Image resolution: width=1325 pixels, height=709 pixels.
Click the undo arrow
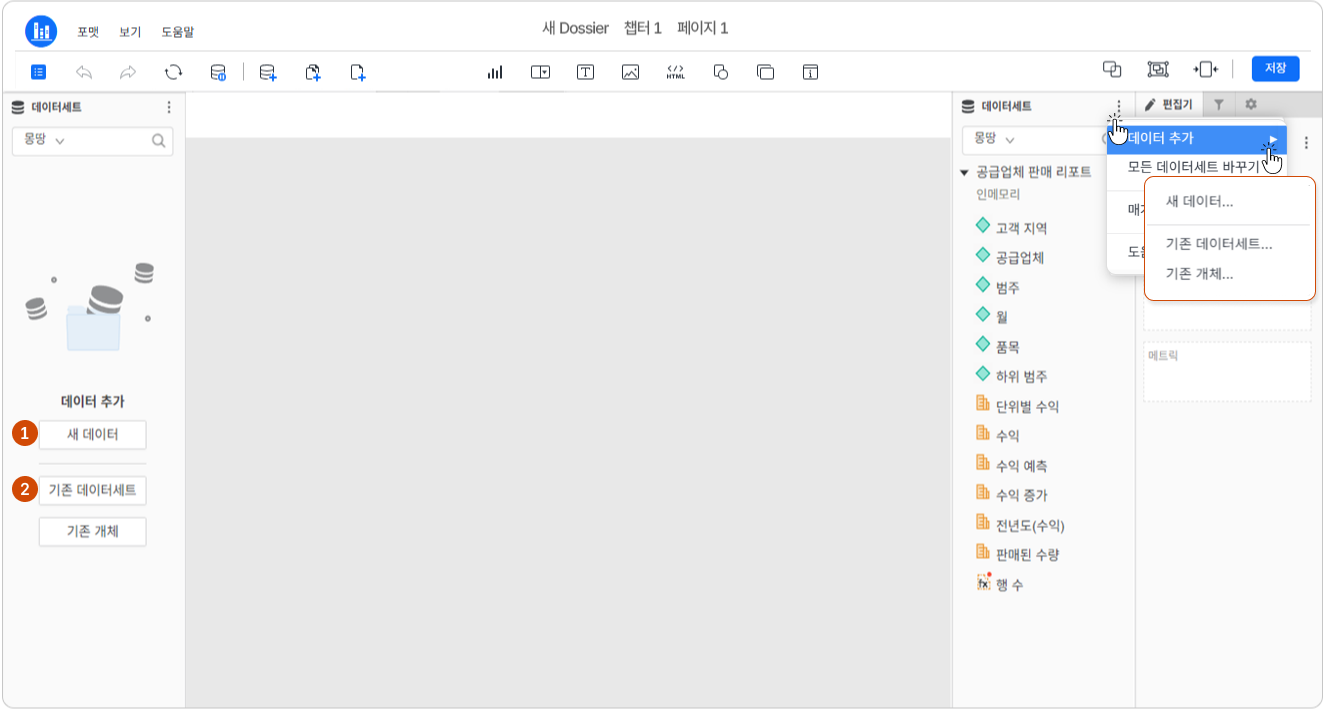pos(84,71)
